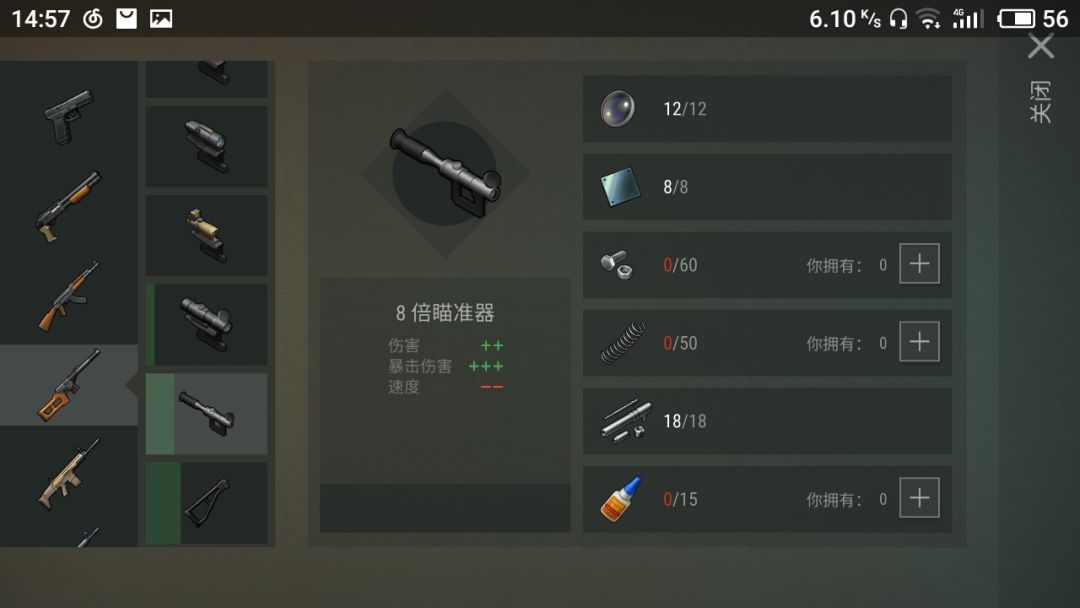Tap the metal plate material icon

620,187
